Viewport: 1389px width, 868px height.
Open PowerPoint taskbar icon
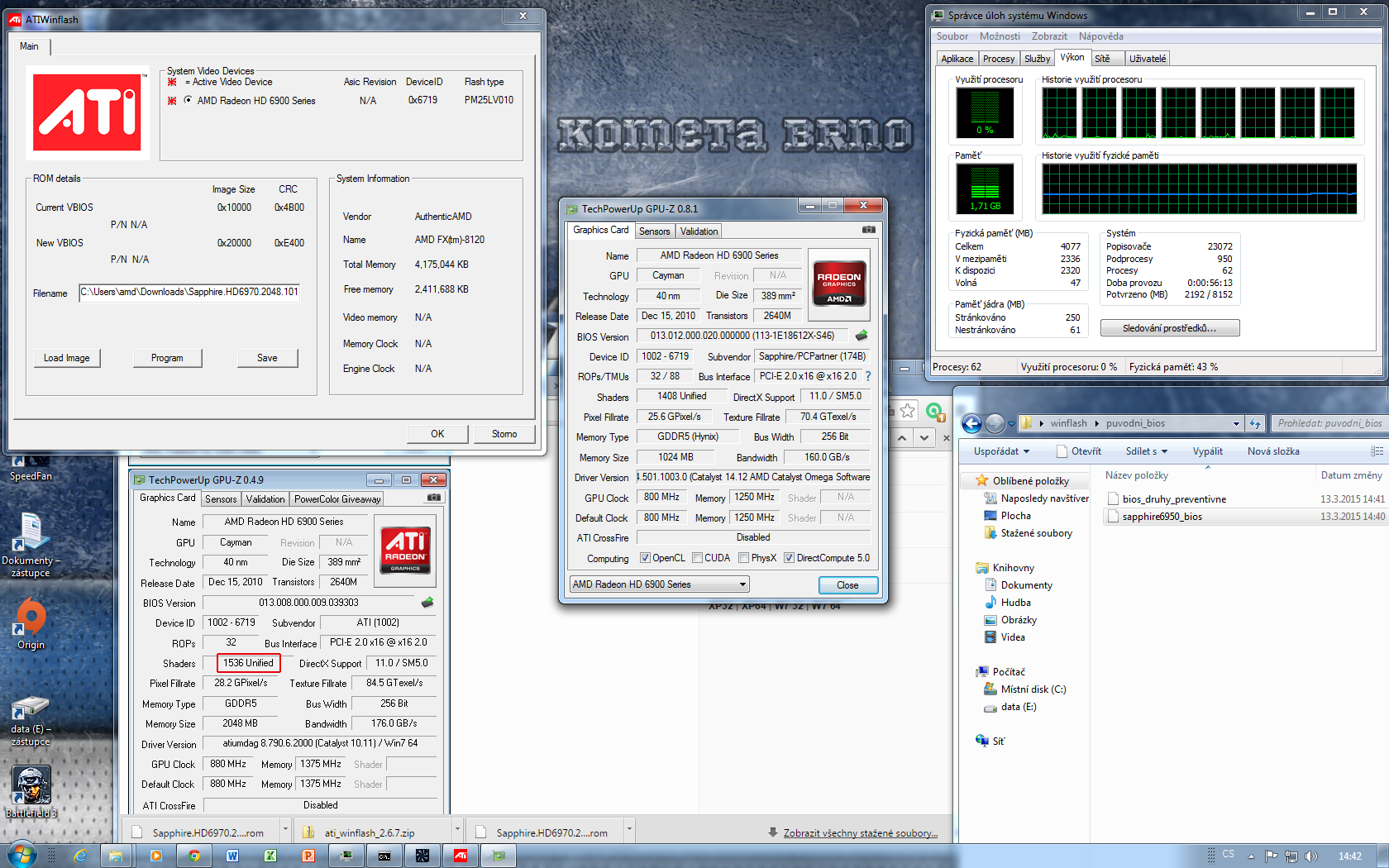(308, 856)
